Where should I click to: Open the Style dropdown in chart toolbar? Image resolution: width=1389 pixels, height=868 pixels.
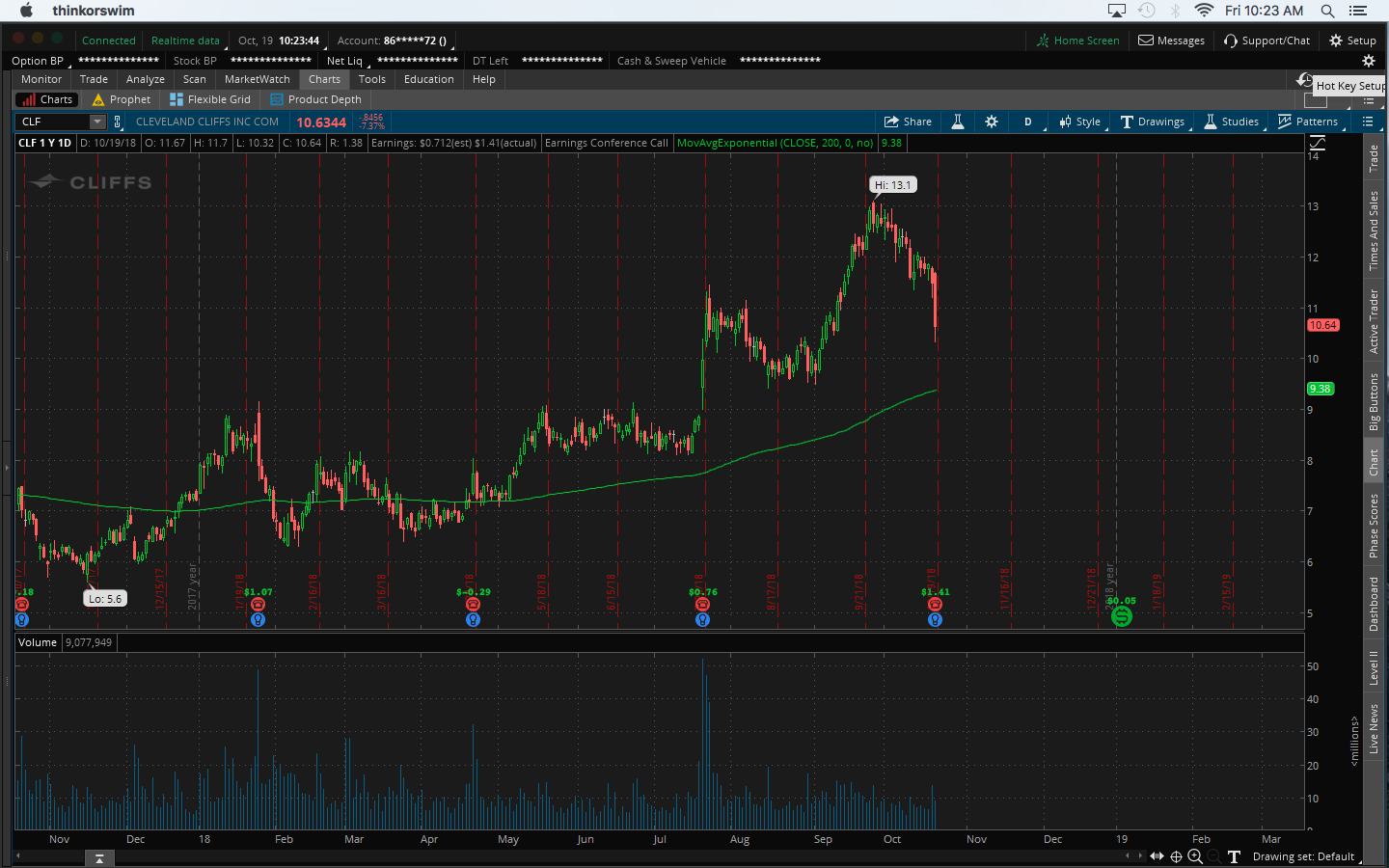tap(1080, 122)
